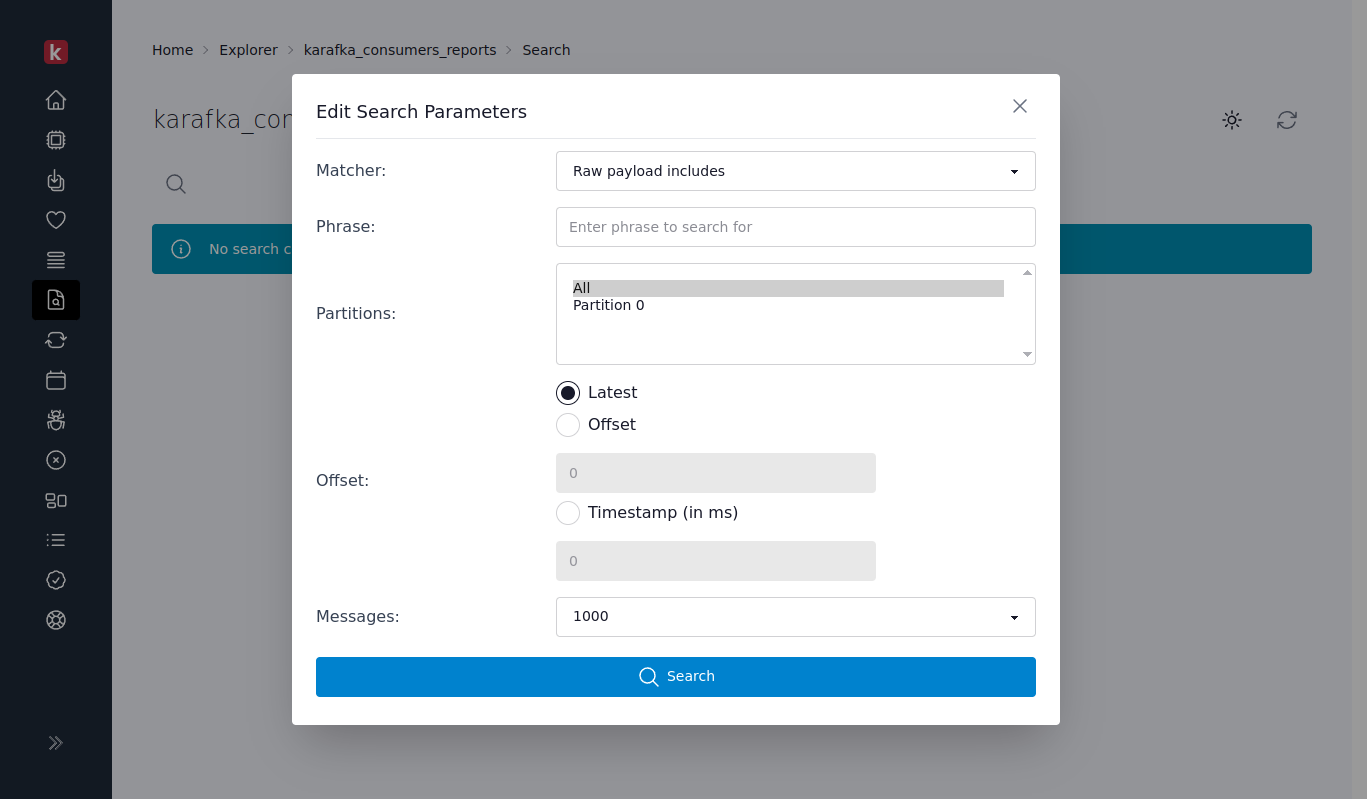Go to Explorer breadcrumb link
This screenshot has height=799, width=1367.
point(248,50)
